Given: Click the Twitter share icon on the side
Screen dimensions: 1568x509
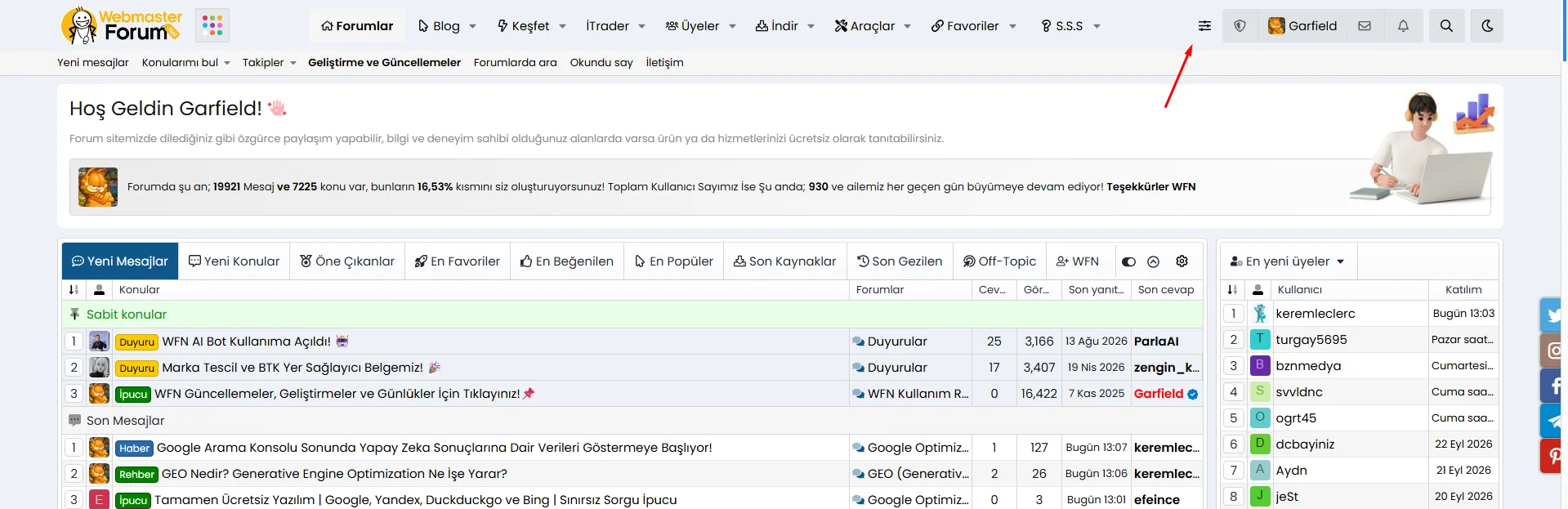Looking at the screenshot, I should click(1552, 315).
